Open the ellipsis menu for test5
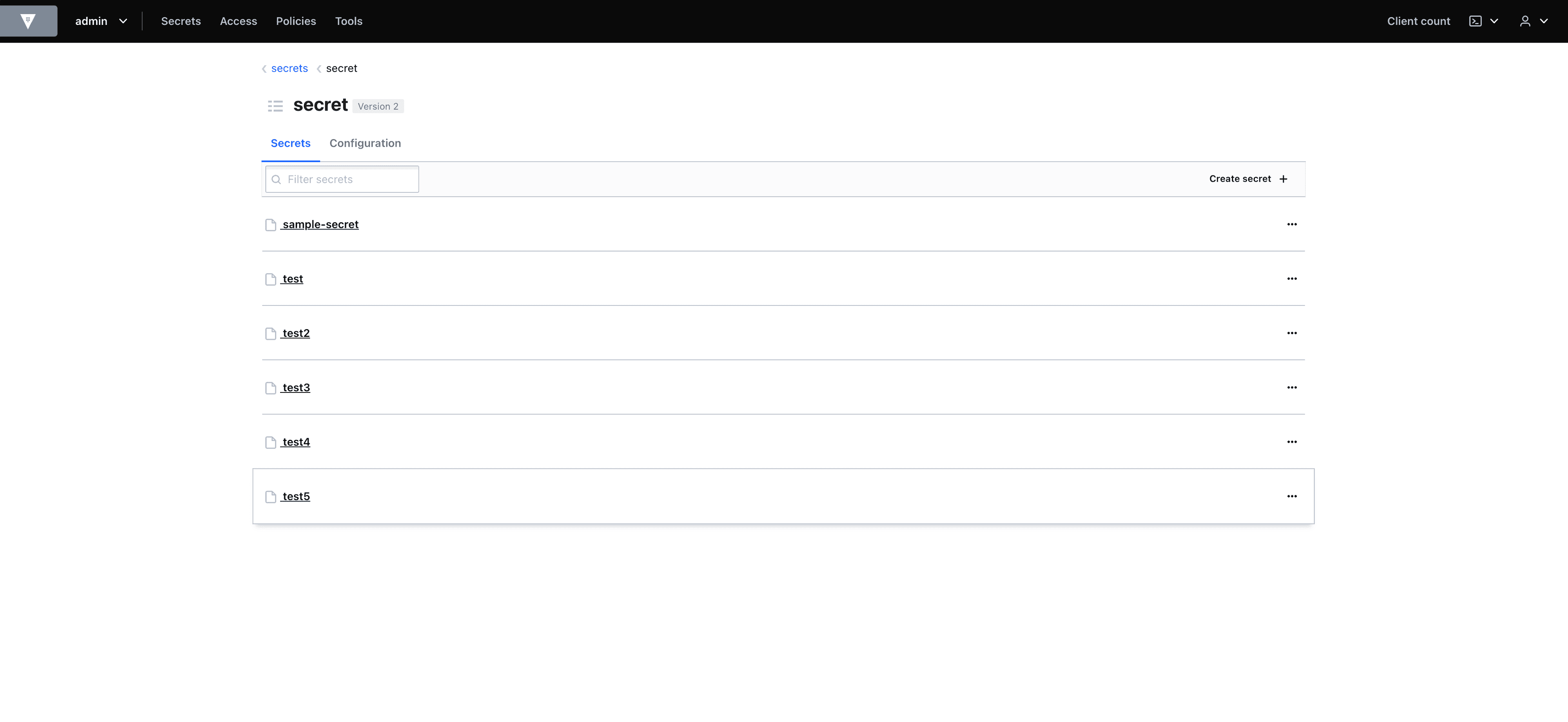The image size is (1568, 722). pyautogui.click(x=1291, y=496)
